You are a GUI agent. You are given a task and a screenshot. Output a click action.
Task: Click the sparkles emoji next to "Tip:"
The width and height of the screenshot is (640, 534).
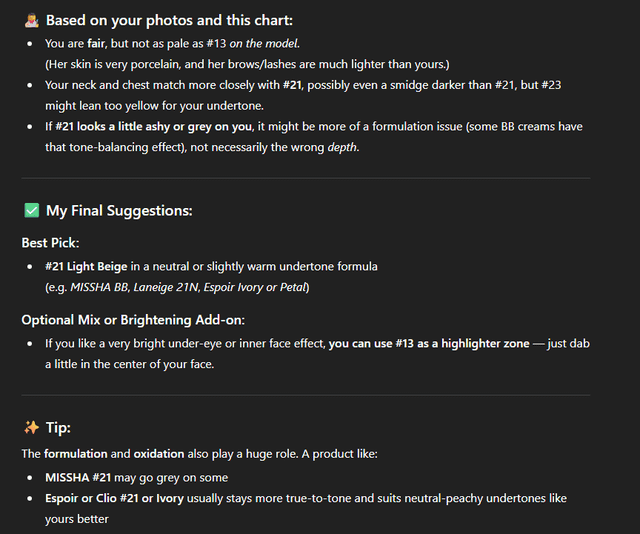(31, 428)
